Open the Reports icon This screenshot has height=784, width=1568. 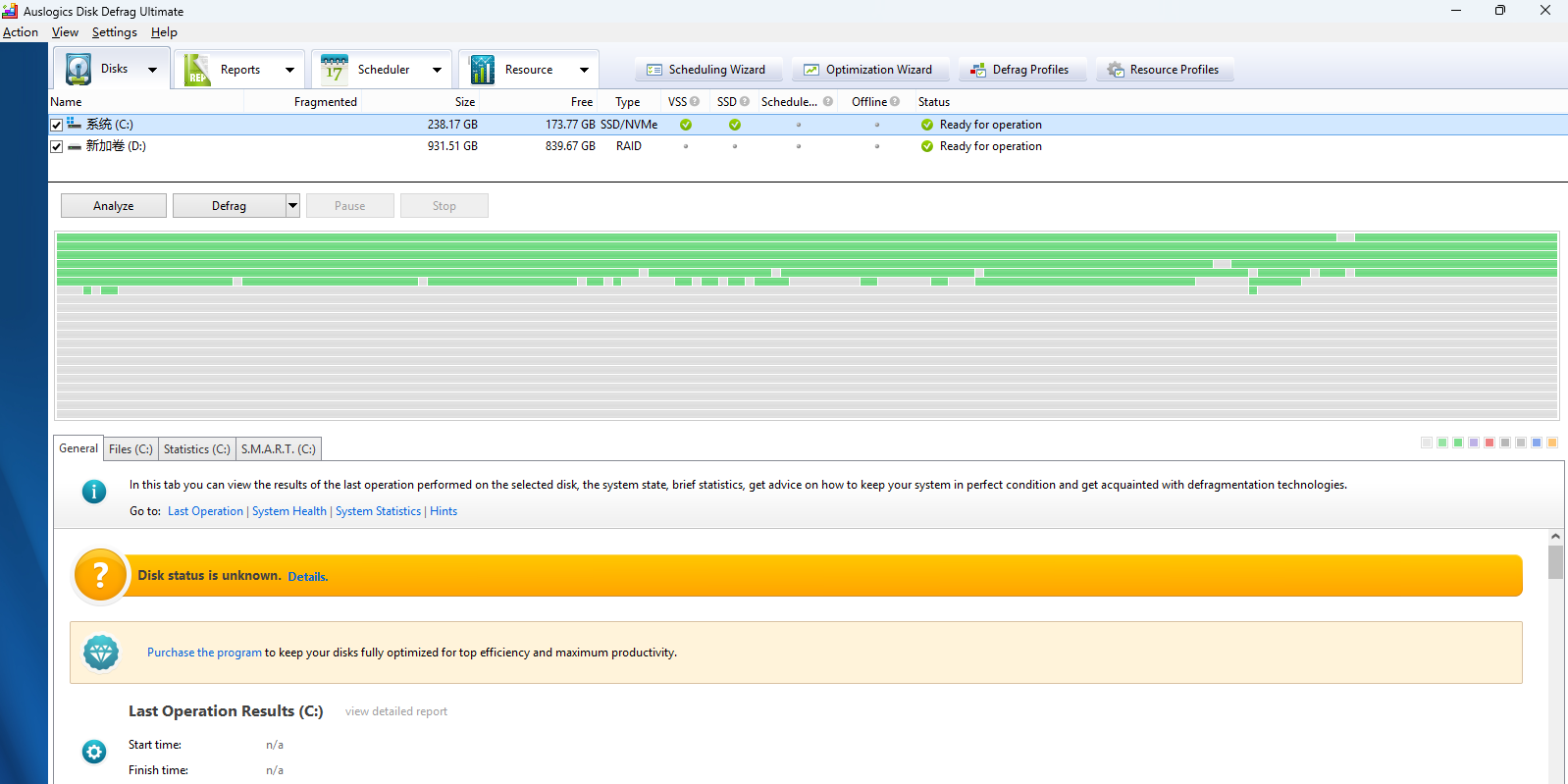197,70
